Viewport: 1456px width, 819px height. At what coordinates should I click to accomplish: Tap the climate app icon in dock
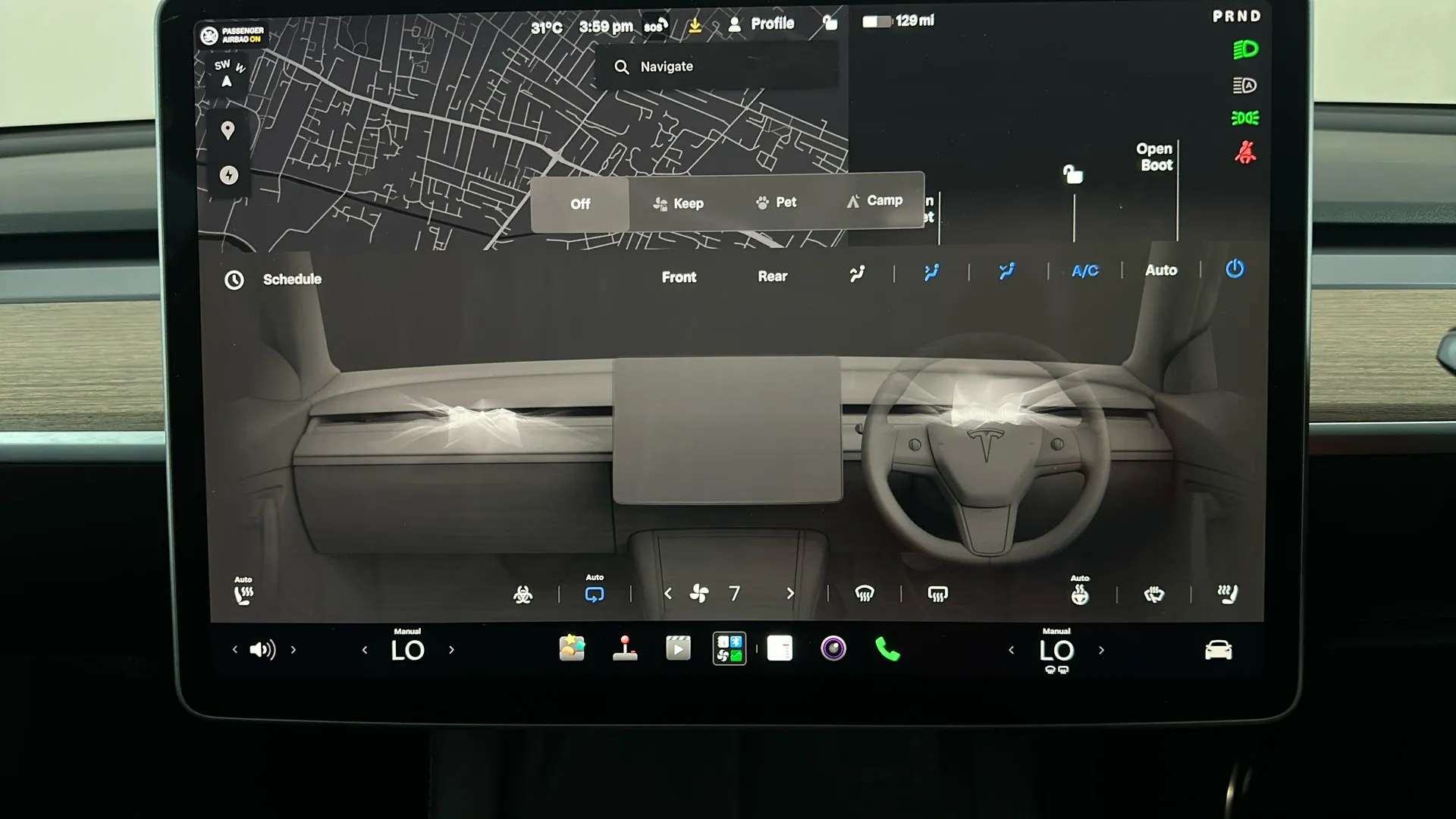tap(730, 648)
